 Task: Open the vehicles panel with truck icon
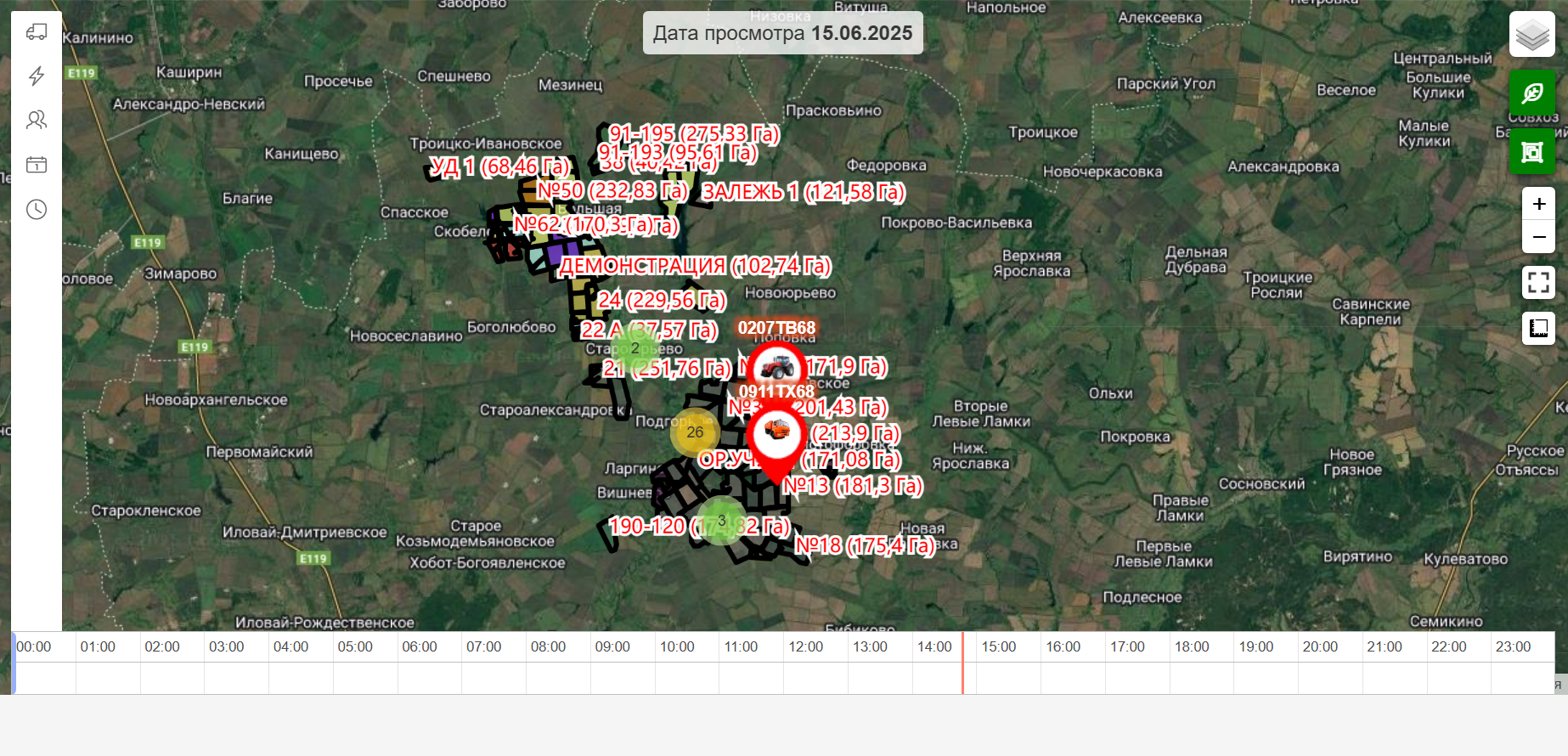point(37,32)
